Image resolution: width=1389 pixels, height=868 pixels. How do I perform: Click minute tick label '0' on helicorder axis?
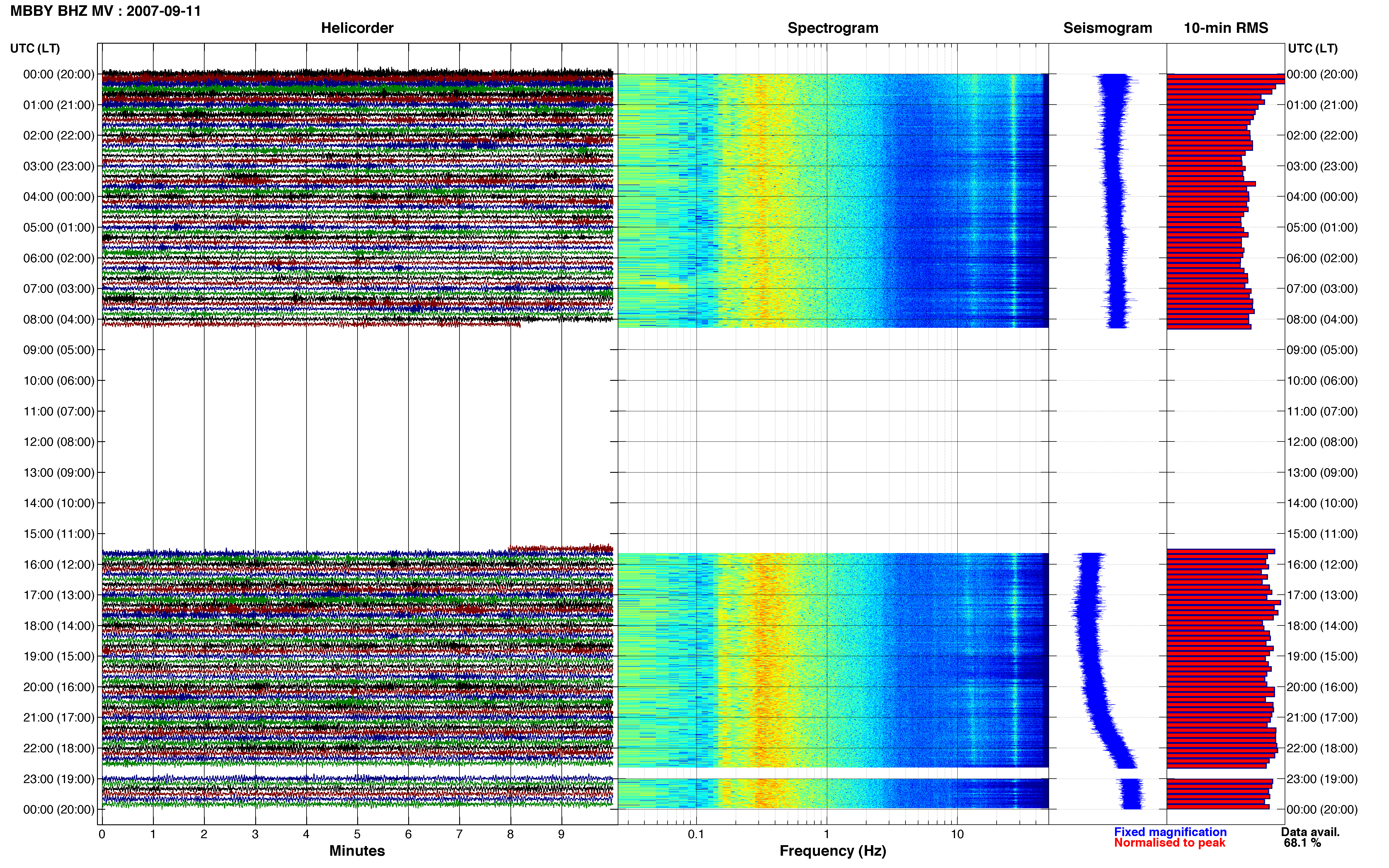[102, 835]
